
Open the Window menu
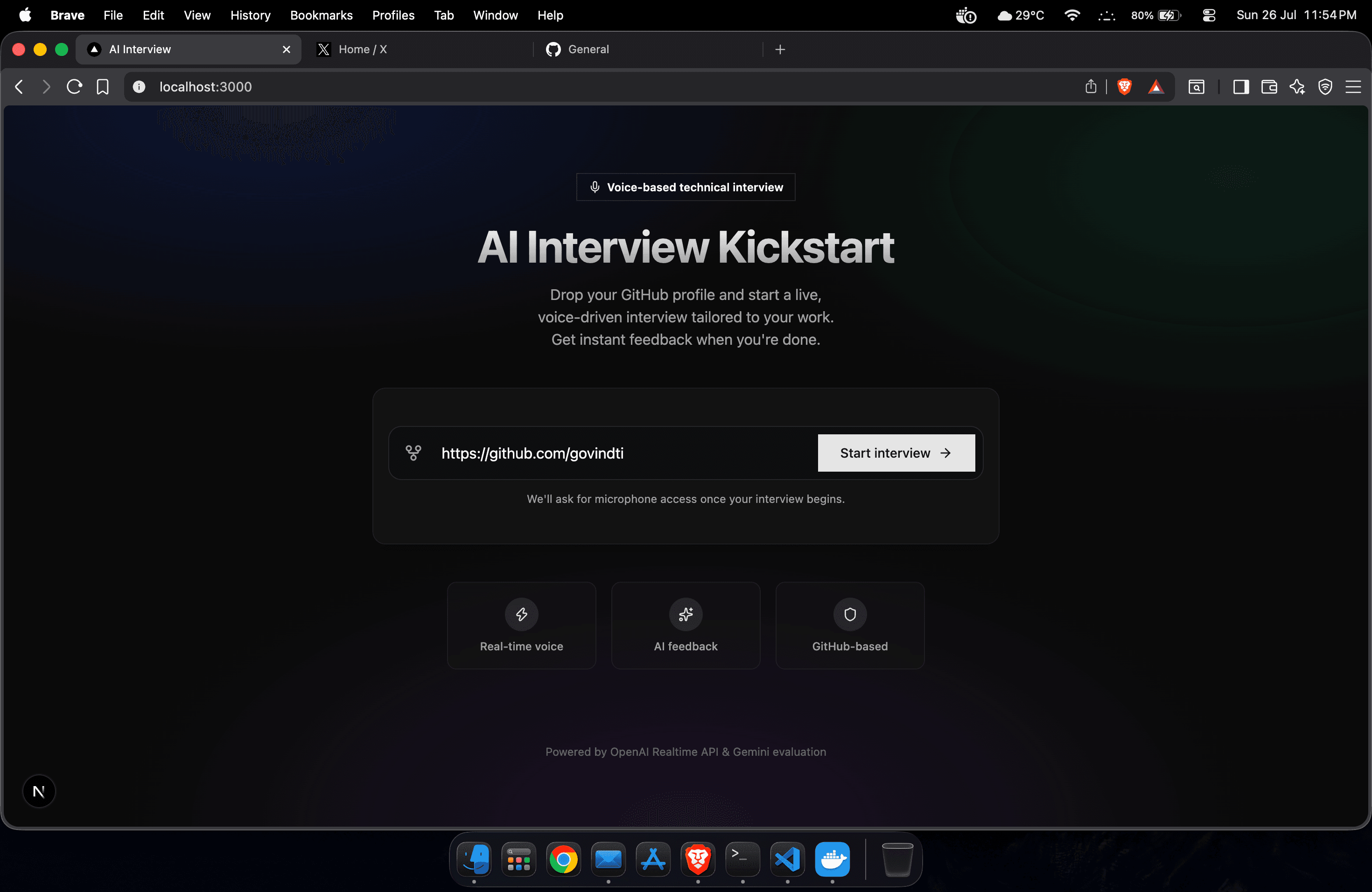[495, 15]
